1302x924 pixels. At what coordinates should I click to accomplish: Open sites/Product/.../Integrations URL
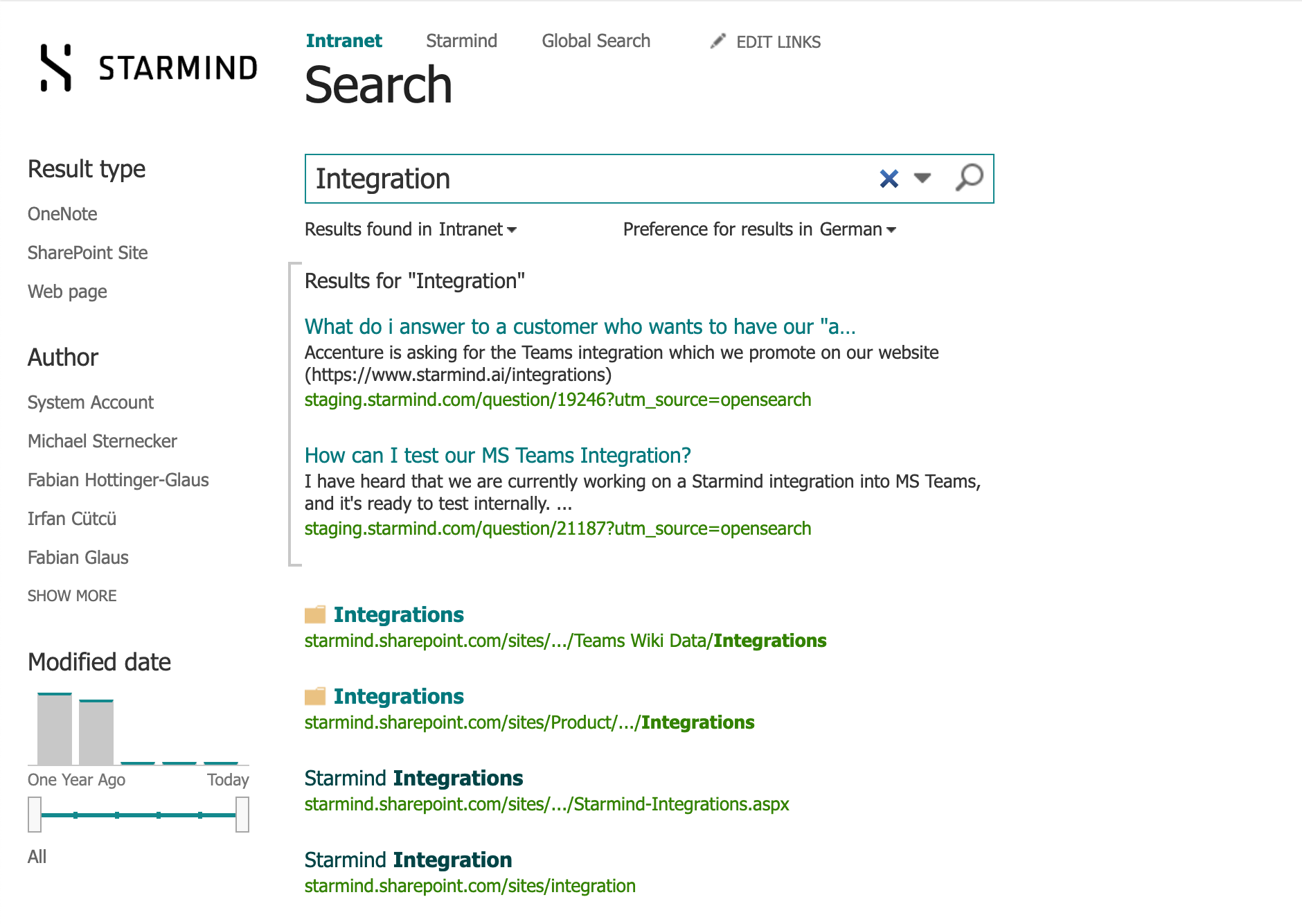pyautogui.click(x=530, y=722)
